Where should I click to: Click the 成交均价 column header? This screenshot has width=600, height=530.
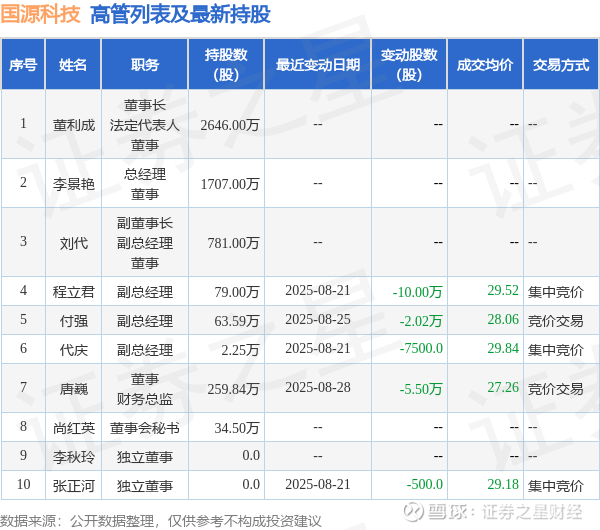485,64
